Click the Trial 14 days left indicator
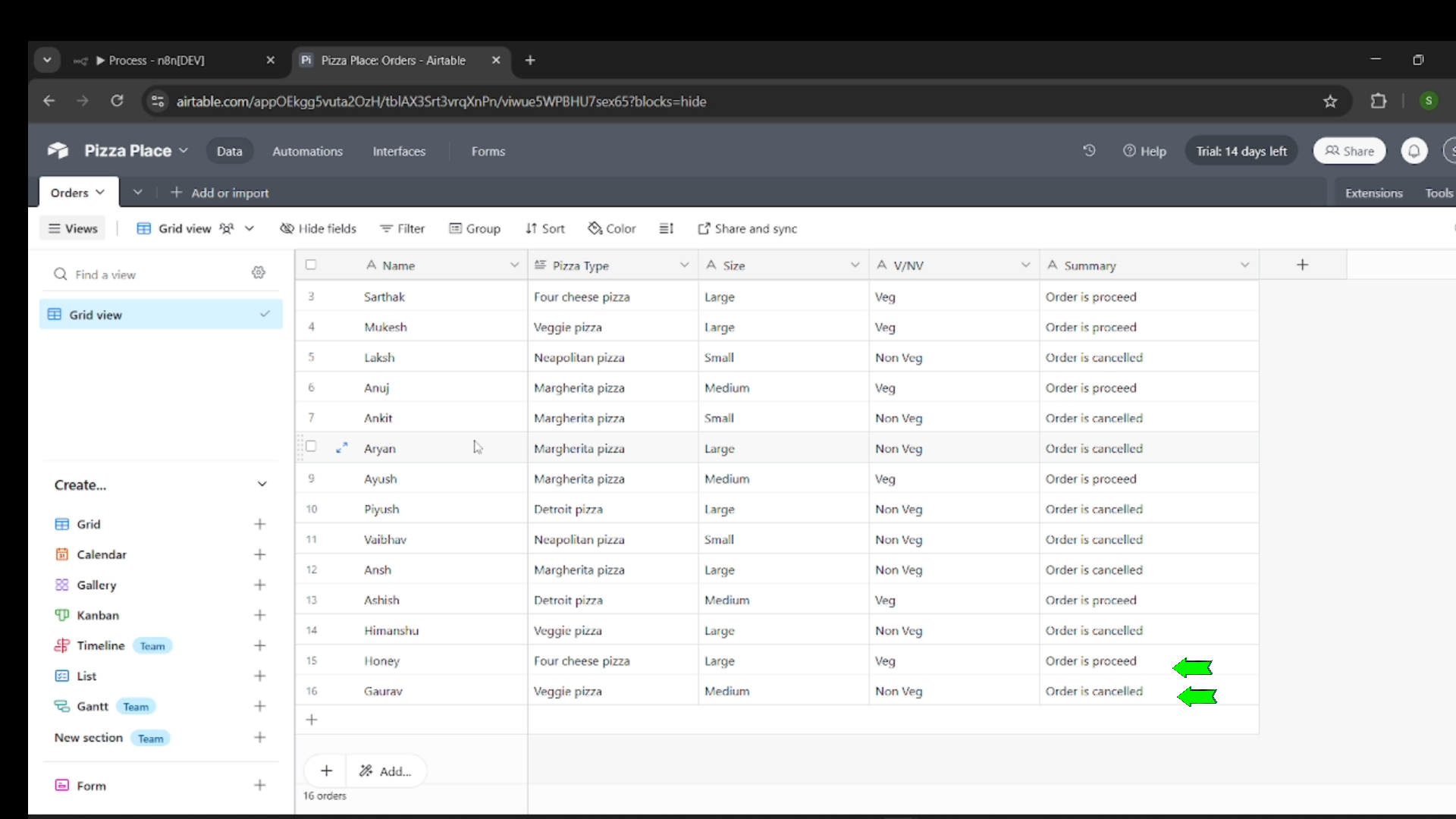The width and height of the screenshot is (1456, 819). [1241, 150]
